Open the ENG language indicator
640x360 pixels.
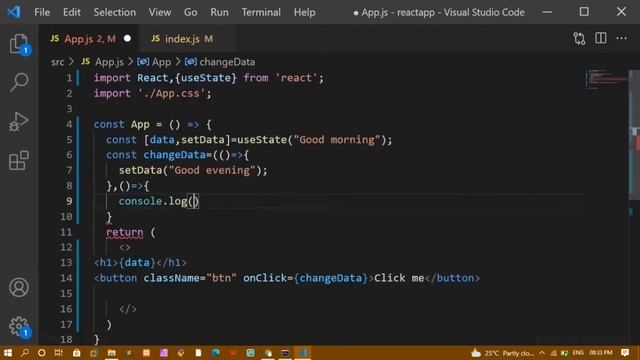click(578, 353)
